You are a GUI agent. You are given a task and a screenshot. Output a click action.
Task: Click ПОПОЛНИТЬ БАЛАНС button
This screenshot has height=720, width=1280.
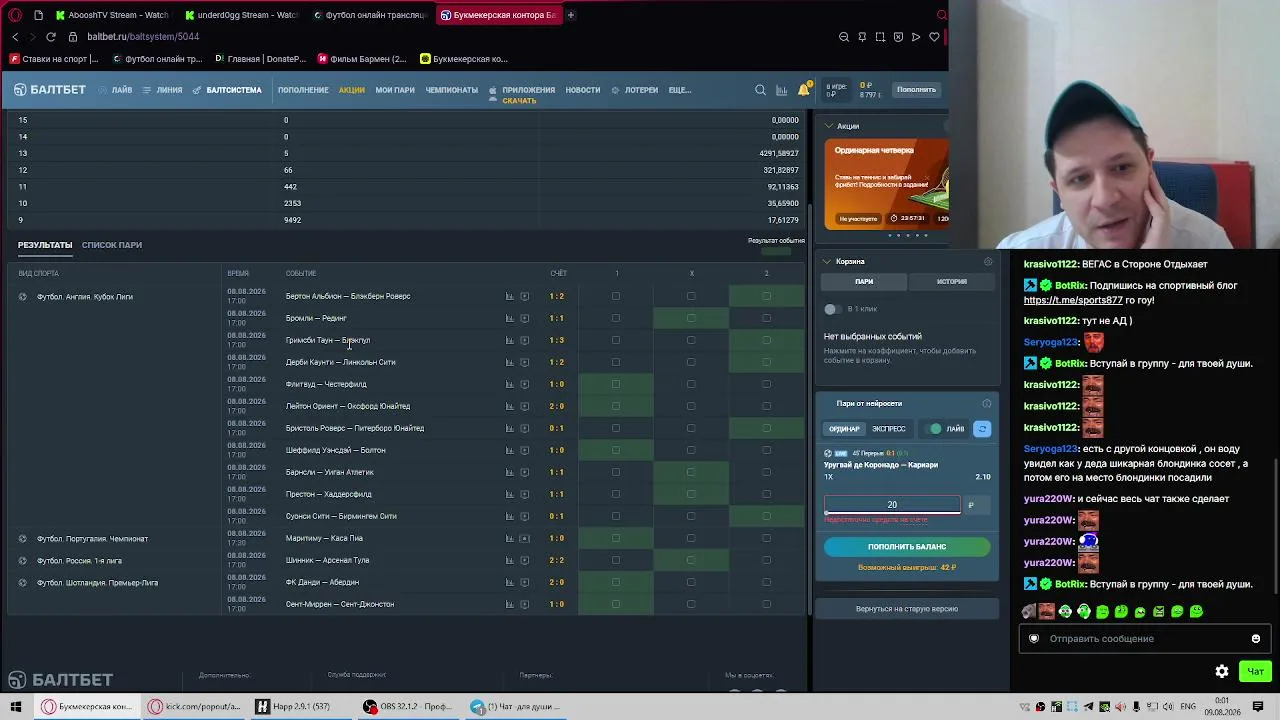(x=907, y=547)
